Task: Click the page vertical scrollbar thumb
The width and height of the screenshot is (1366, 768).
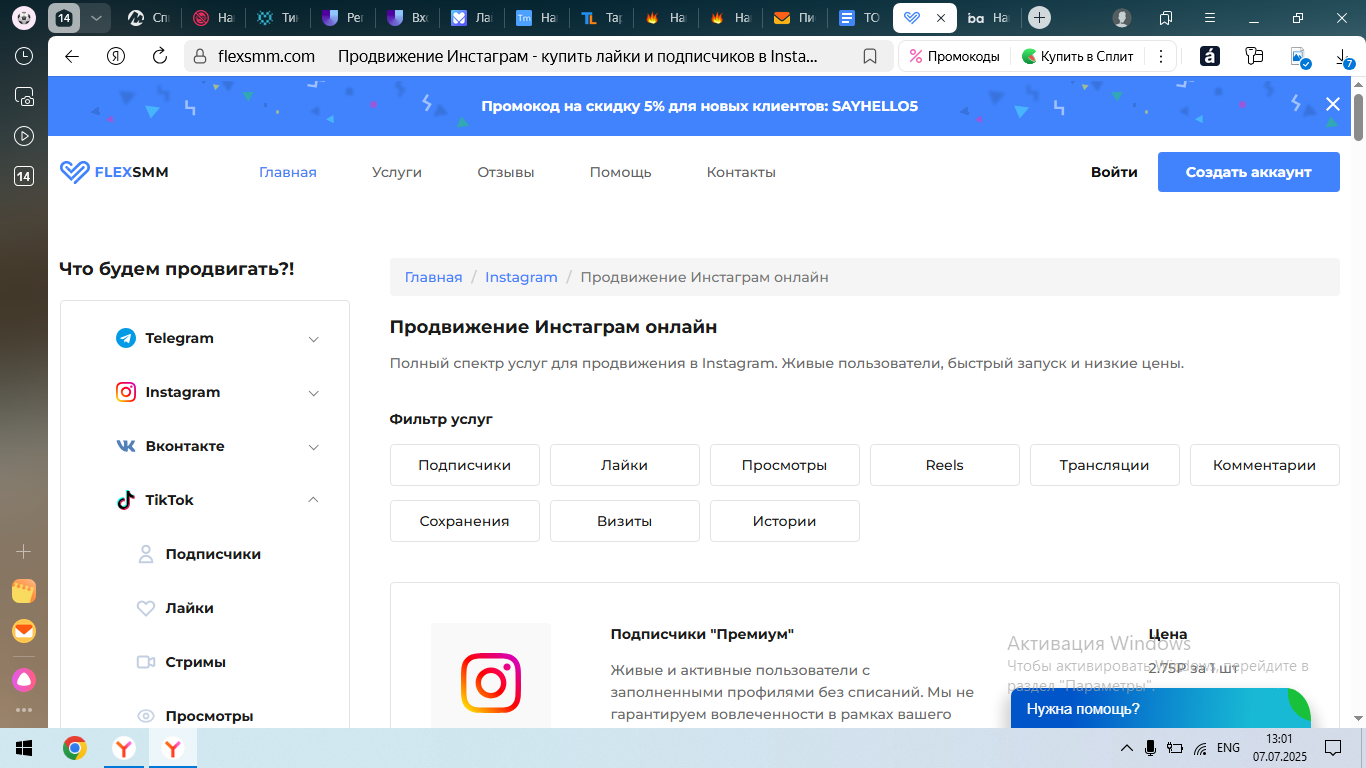Action: [1359, 117]
